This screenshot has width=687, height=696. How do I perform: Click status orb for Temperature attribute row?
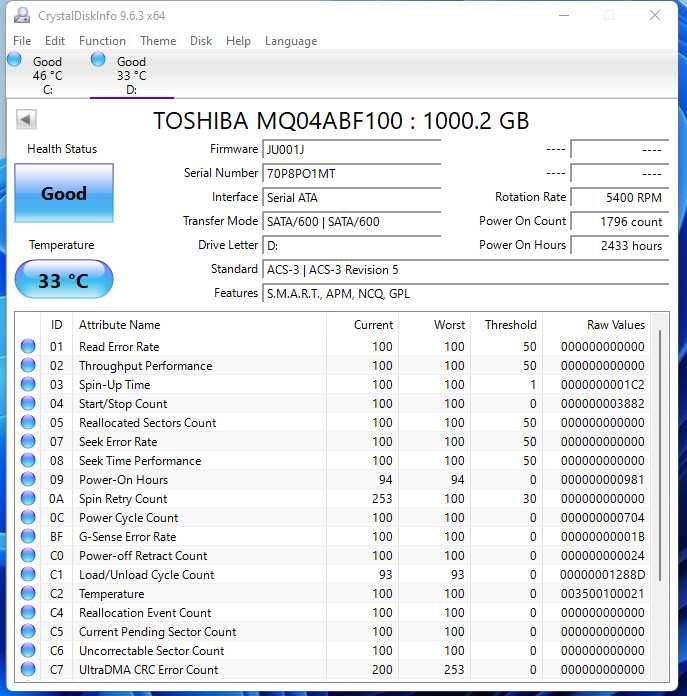coord(28,593)
